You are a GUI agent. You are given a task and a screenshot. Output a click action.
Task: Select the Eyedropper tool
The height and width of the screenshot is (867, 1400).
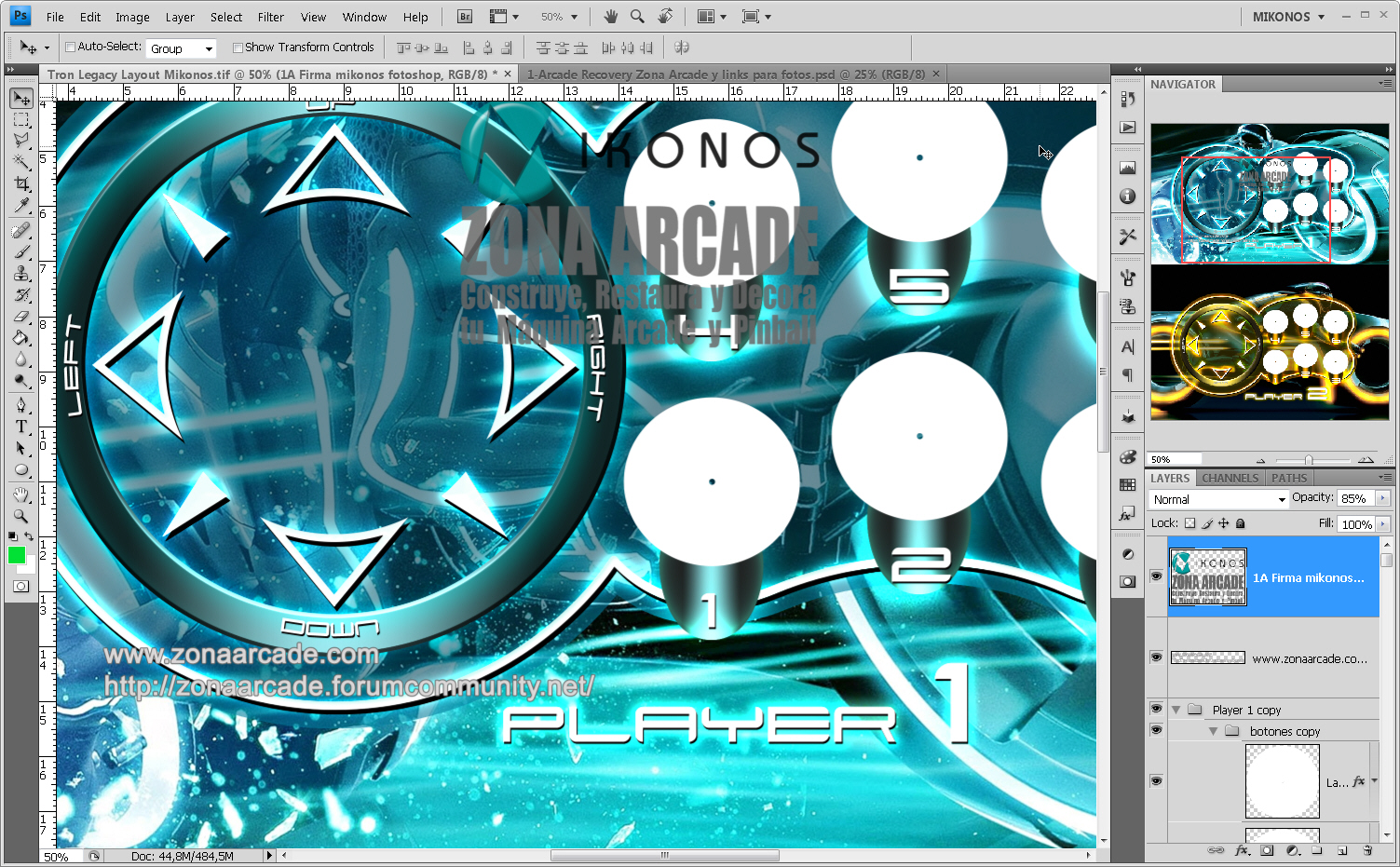20,204
